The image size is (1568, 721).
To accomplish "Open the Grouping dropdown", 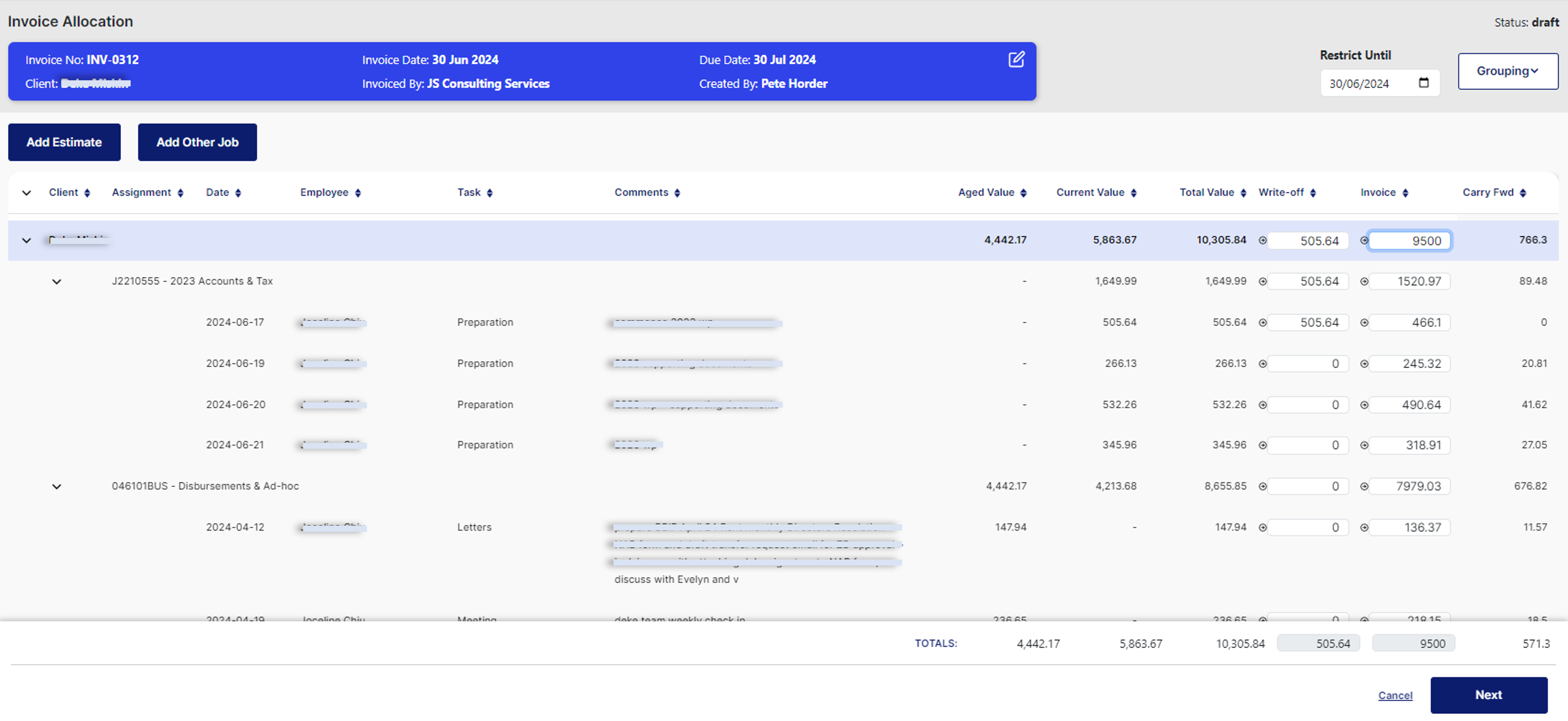I will coord(1508,71).
